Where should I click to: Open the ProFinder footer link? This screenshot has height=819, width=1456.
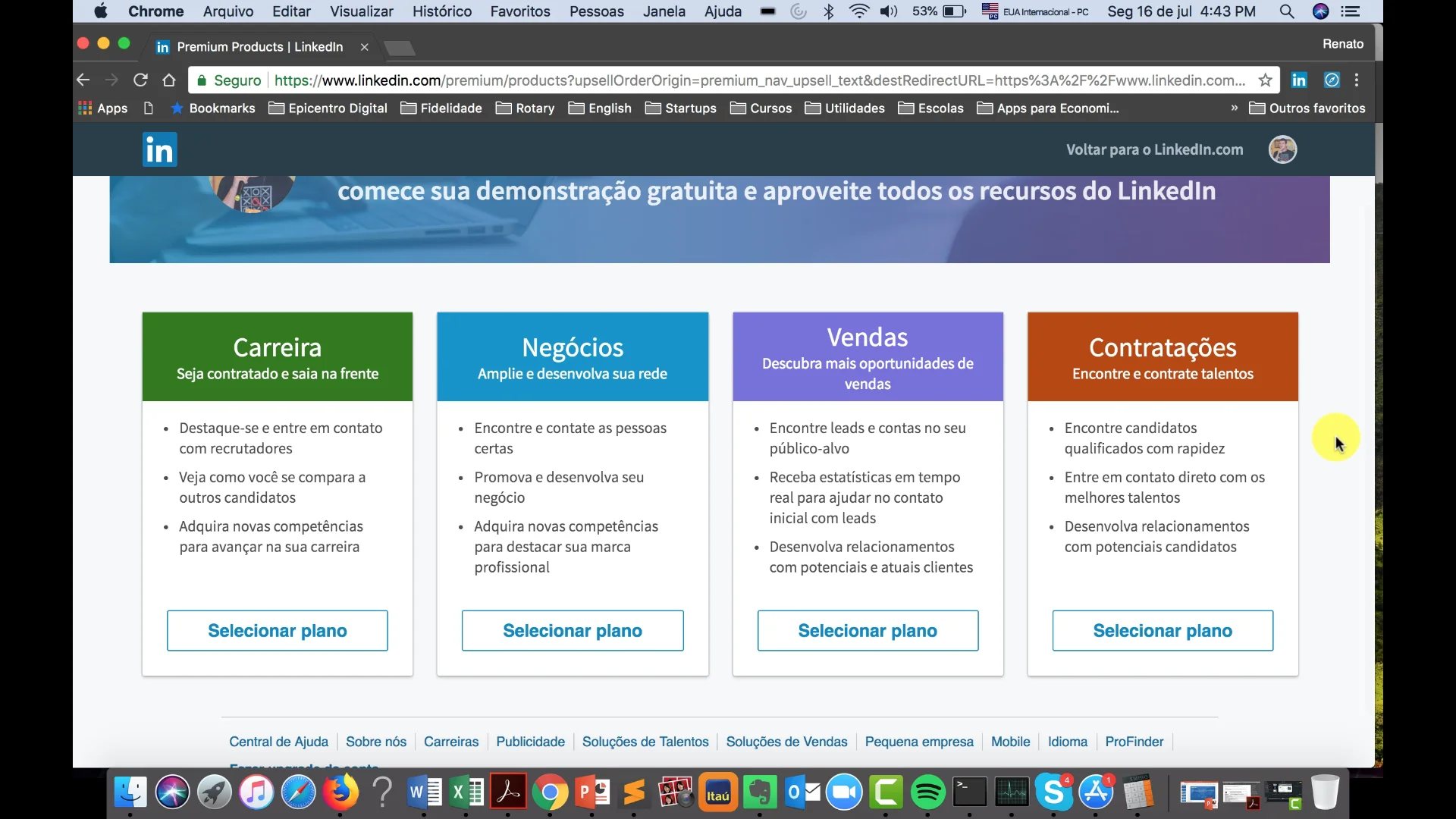tap(1134, 742)
